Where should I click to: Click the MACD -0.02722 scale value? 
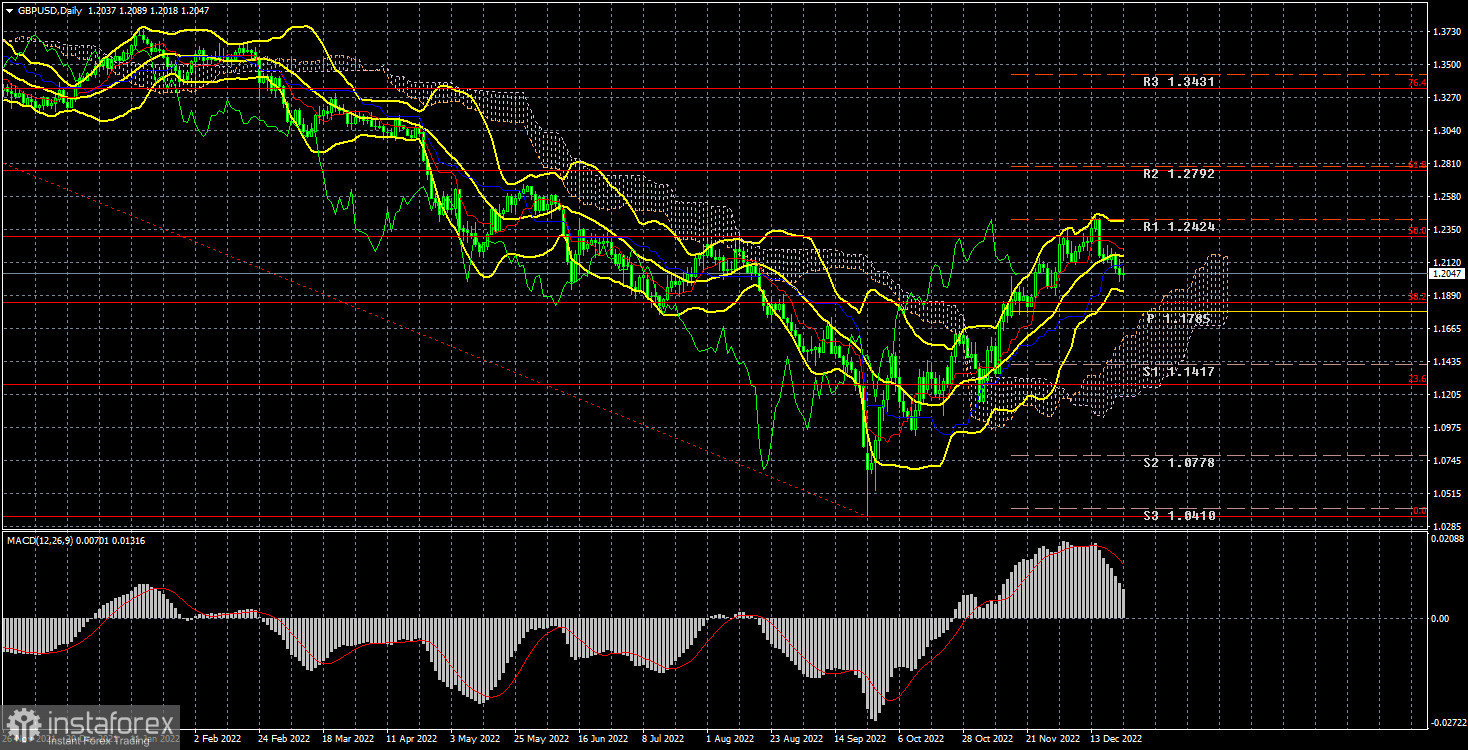[x=1447, y=720]
